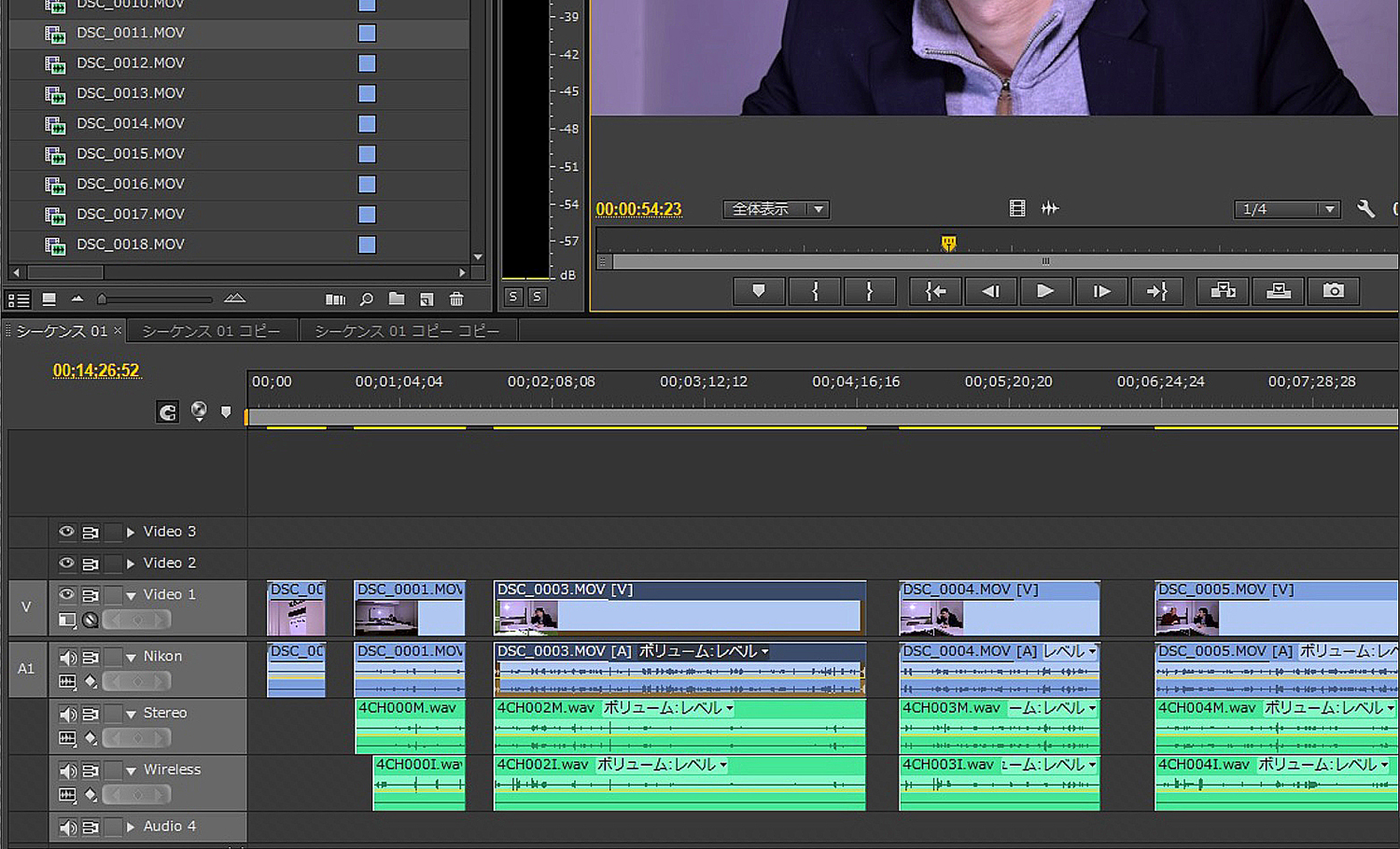Open the 全体表示 zoom level dropdown
The height and width of the screenshot is (849, 1400).
point(776,209)
